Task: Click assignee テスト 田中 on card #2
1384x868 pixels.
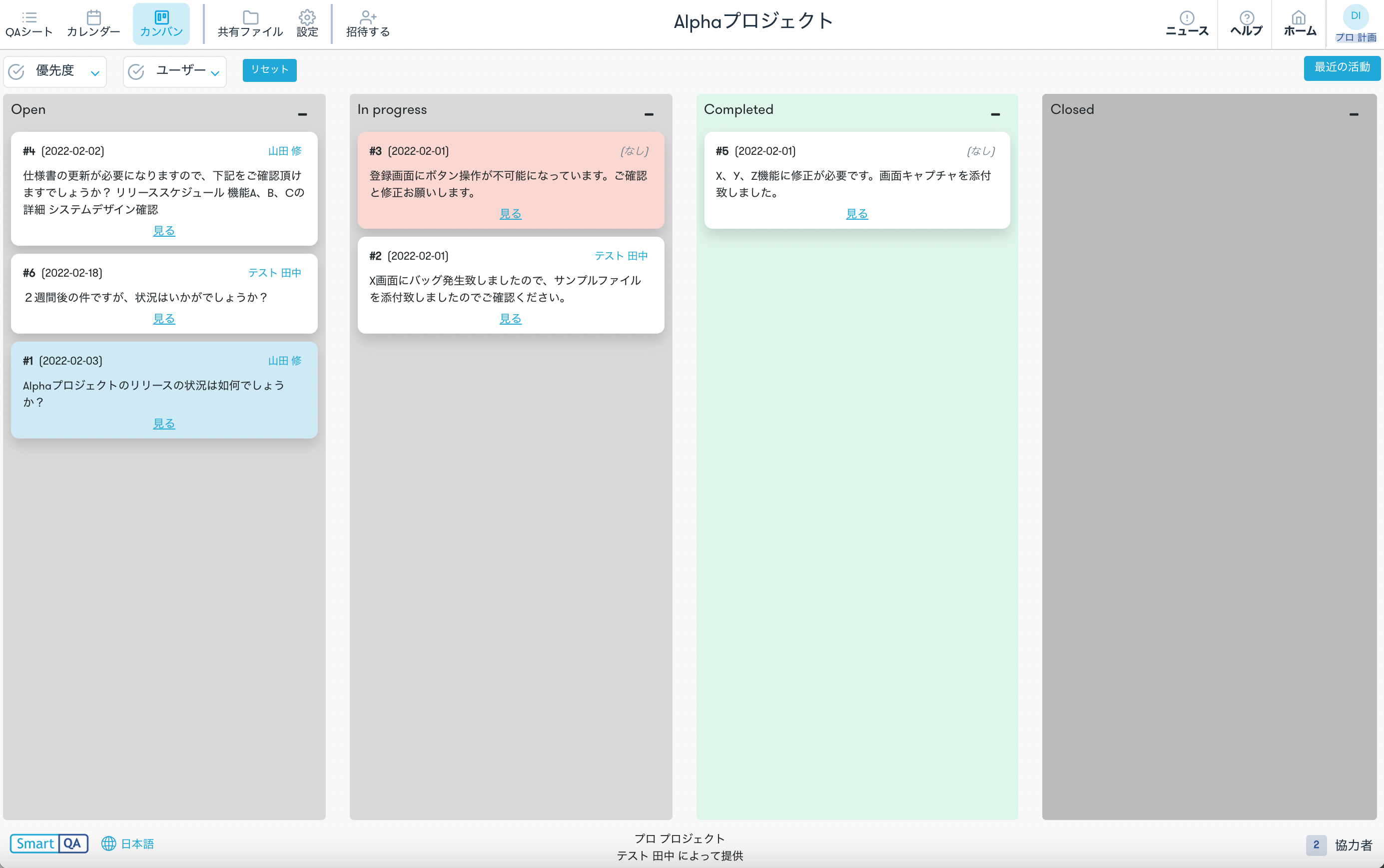Action: pos(621,256)
